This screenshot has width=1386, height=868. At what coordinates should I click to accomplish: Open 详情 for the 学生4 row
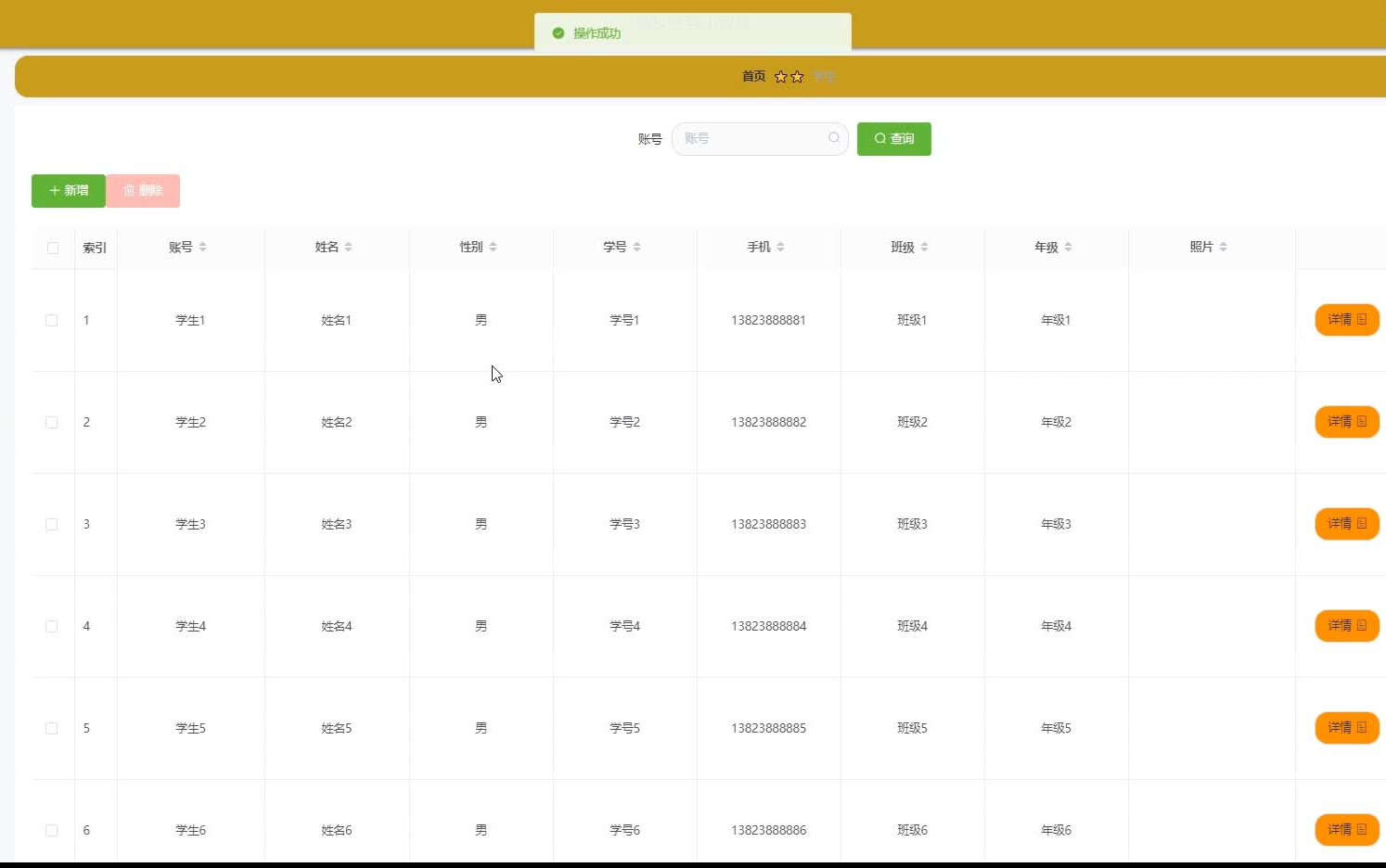(1347, 626)
